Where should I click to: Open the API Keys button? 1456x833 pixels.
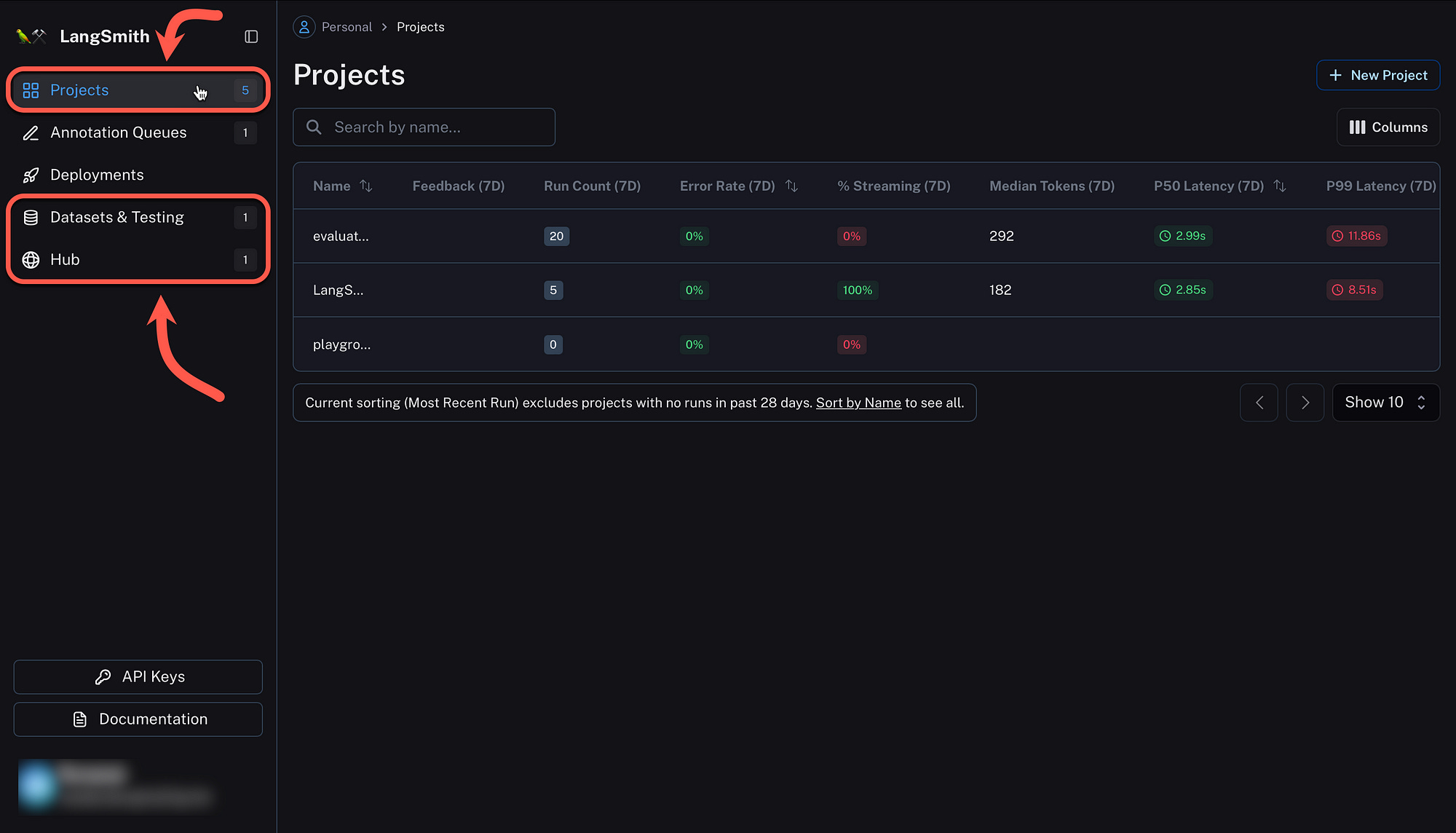pos(138,677)
